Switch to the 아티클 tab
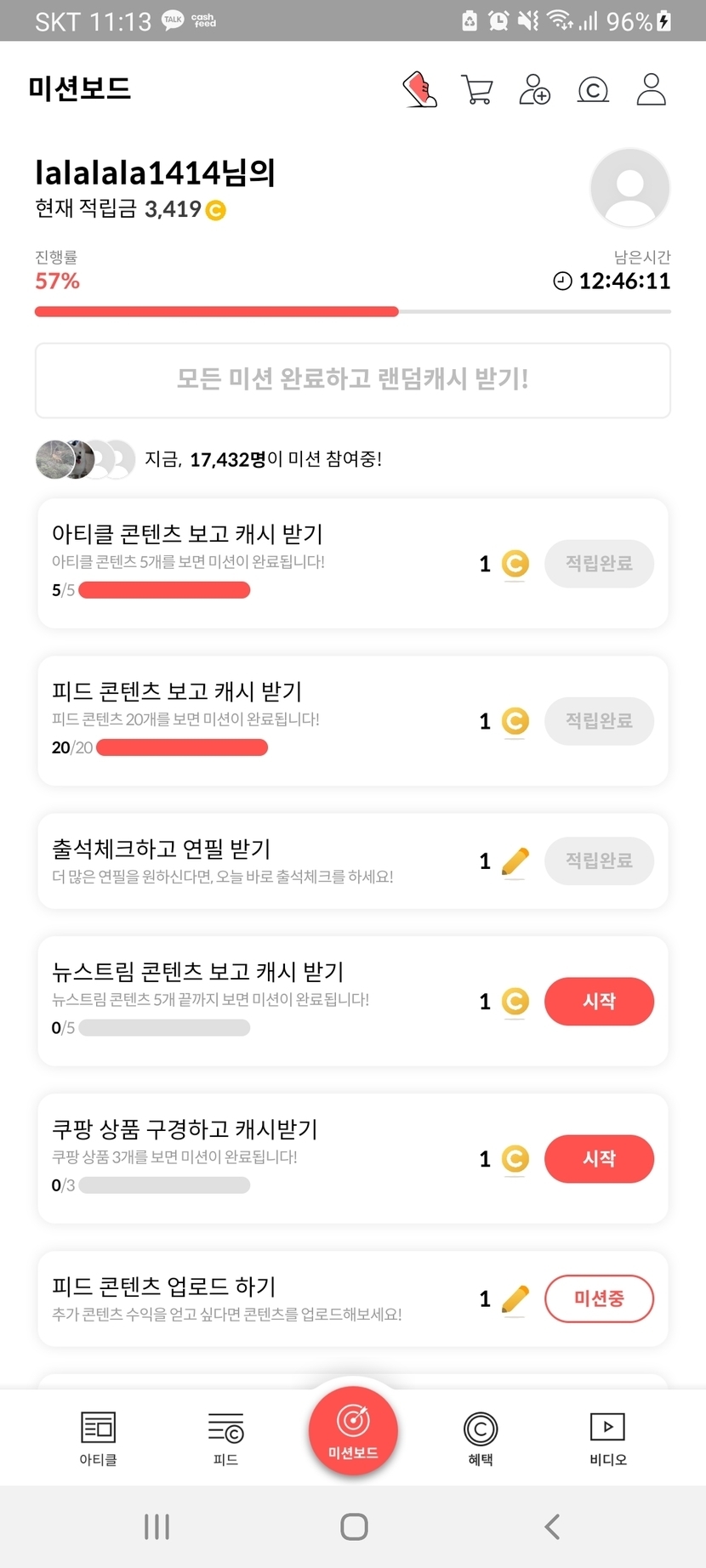The width and height of the screenshot is (706, 1568). coord(99,1438)
